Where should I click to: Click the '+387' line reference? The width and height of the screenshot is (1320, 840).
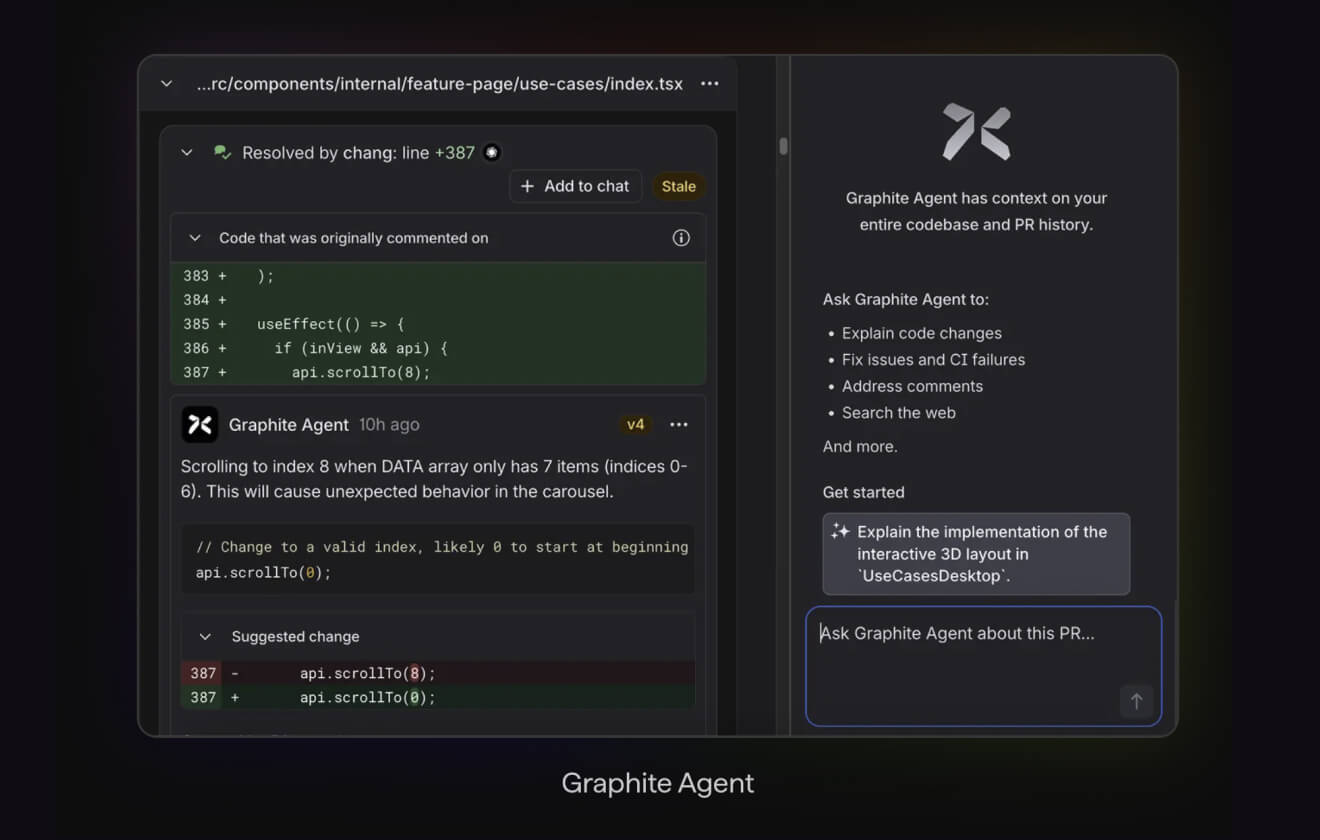tap(454, 153)
